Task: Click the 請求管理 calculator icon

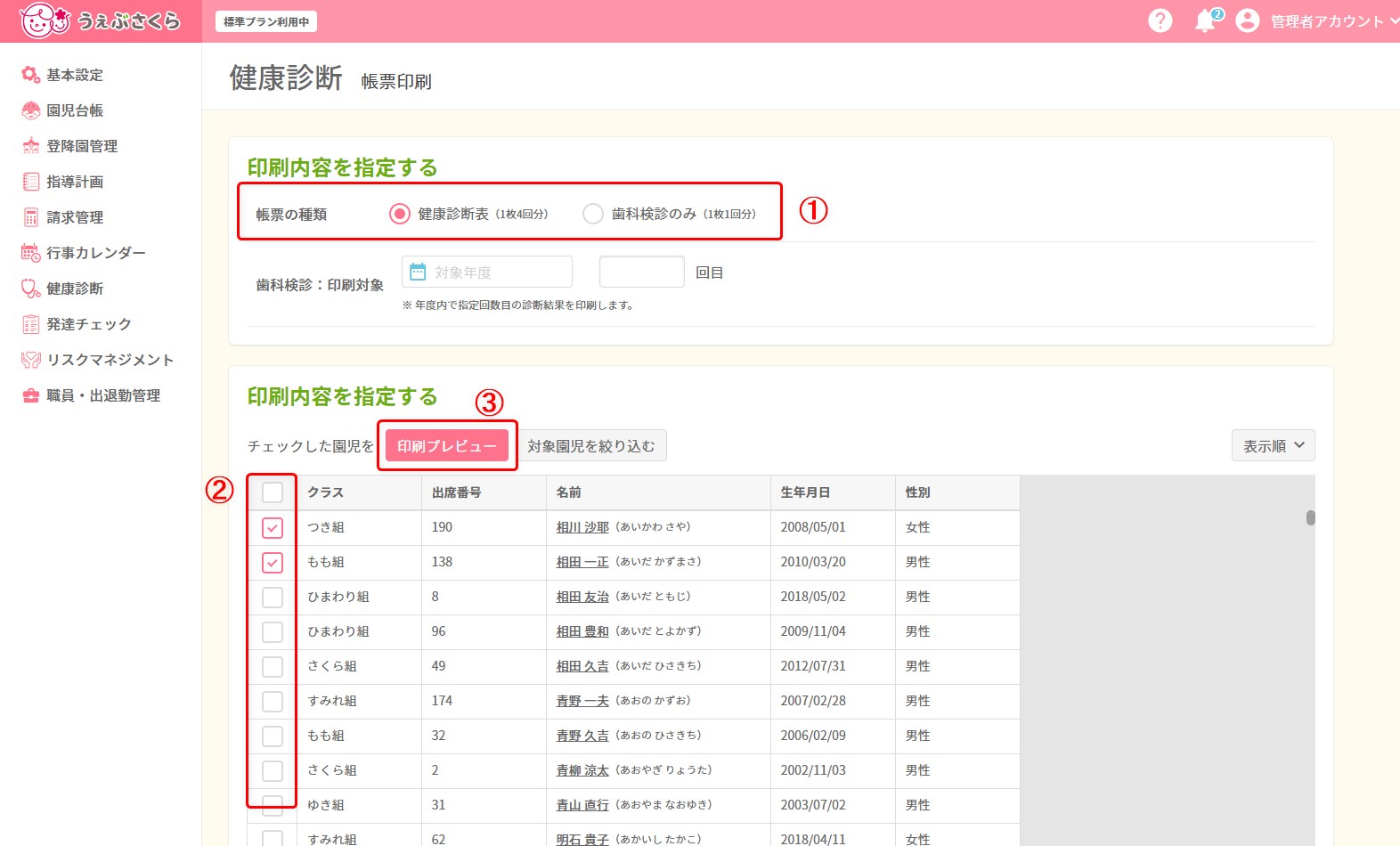Action: 31,217
